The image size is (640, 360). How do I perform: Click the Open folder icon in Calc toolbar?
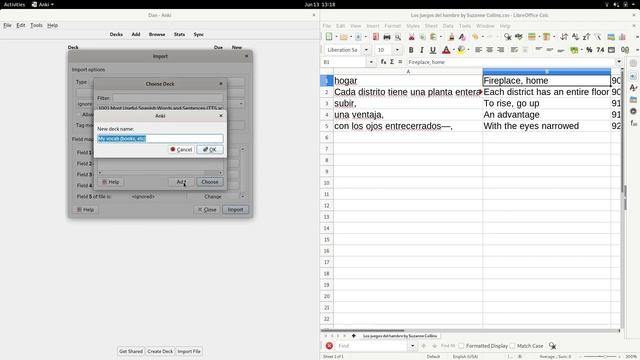pyautogui.click(x=344, y=37)
